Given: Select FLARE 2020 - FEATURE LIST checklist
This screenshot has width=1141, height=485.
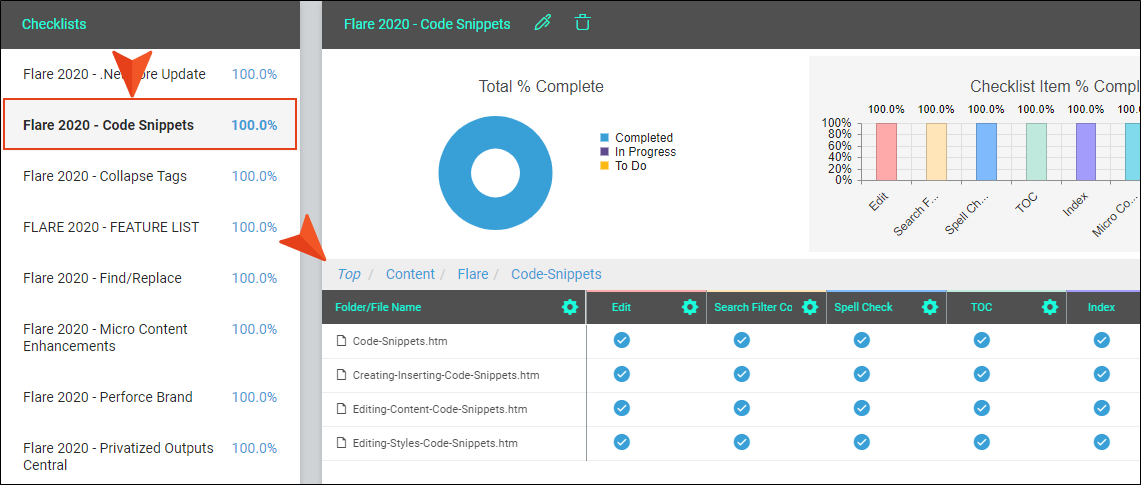Looking at the screenshot, I should pyautogui.click(x=150, y=227).
